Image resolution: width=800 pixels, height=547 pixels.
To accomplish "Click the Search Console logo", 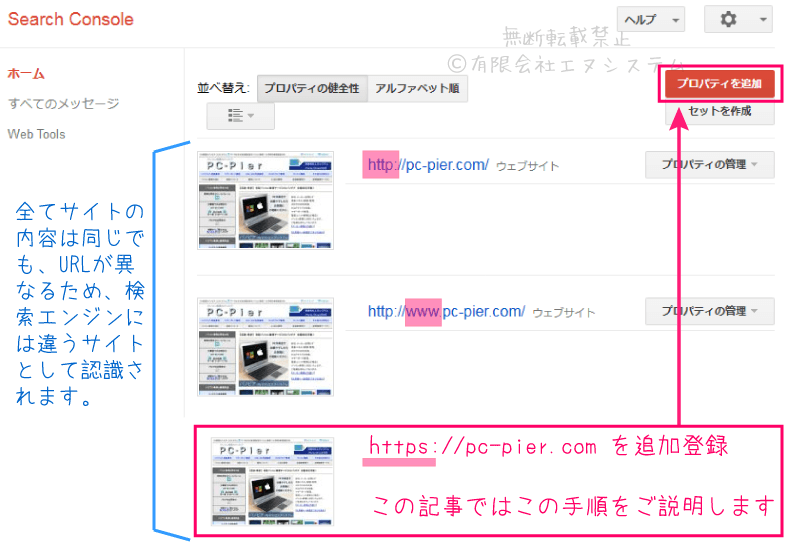I will pos(70,19).
